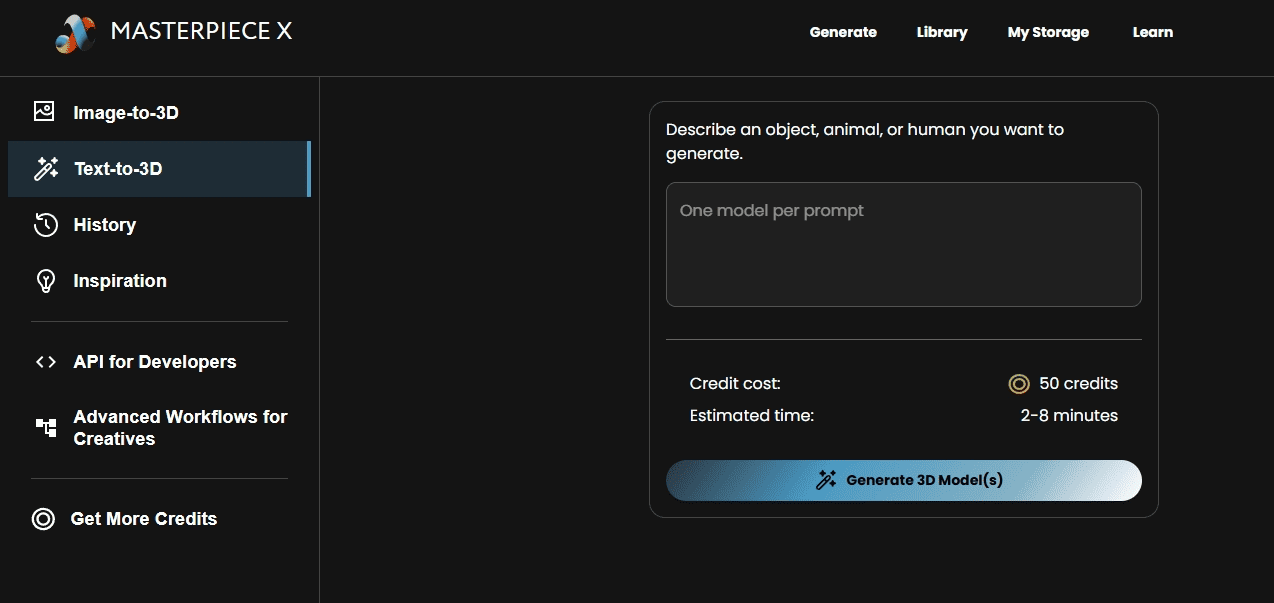This screenshot has width=1274, height=603.
Task: Click the Inspiration lightbulb icon
Action: coord(45,281)
